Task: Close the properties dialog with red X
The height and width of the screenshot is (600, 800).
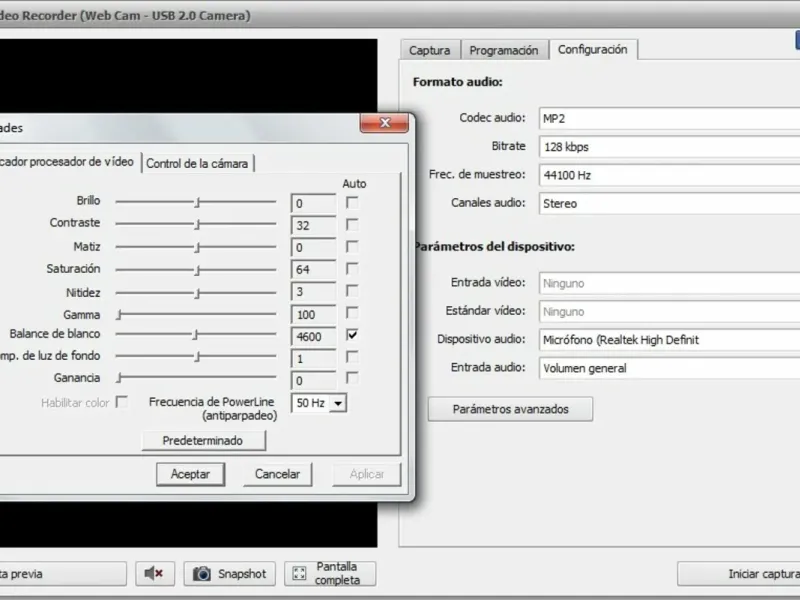Action: coord(384,123)
